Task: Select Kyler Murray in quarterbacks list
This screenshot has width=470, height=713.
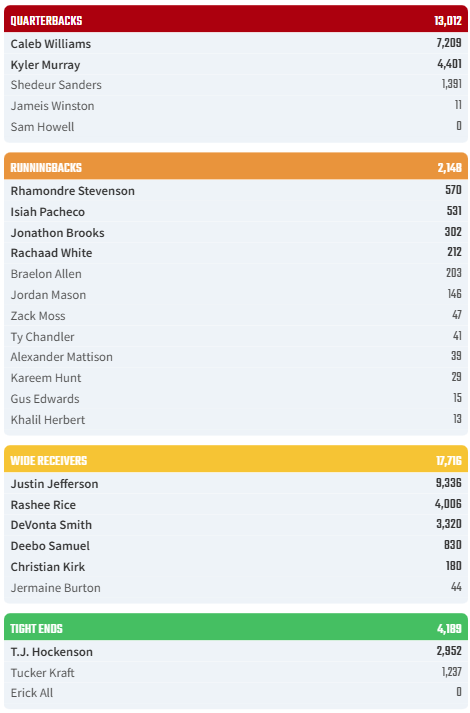Action: [235, 64]
